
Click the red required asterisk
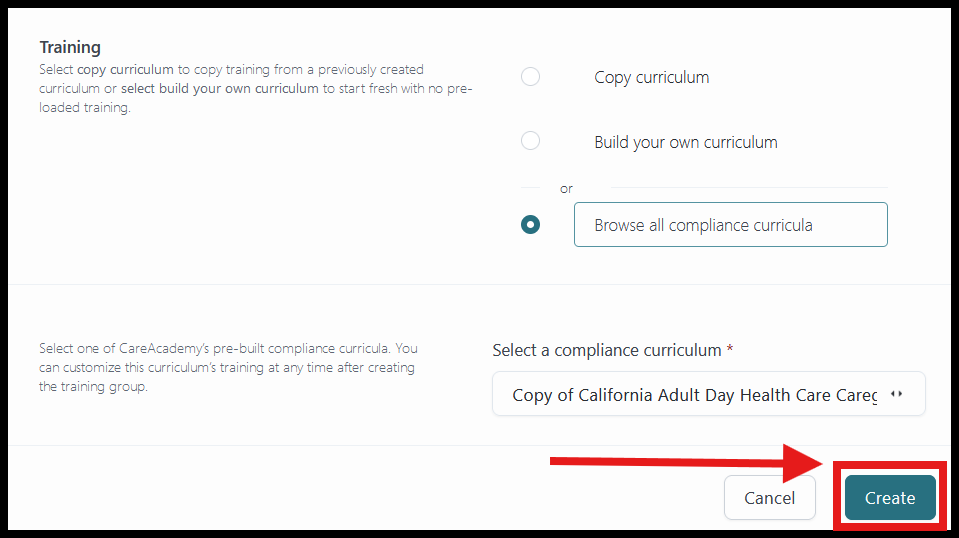730,348
